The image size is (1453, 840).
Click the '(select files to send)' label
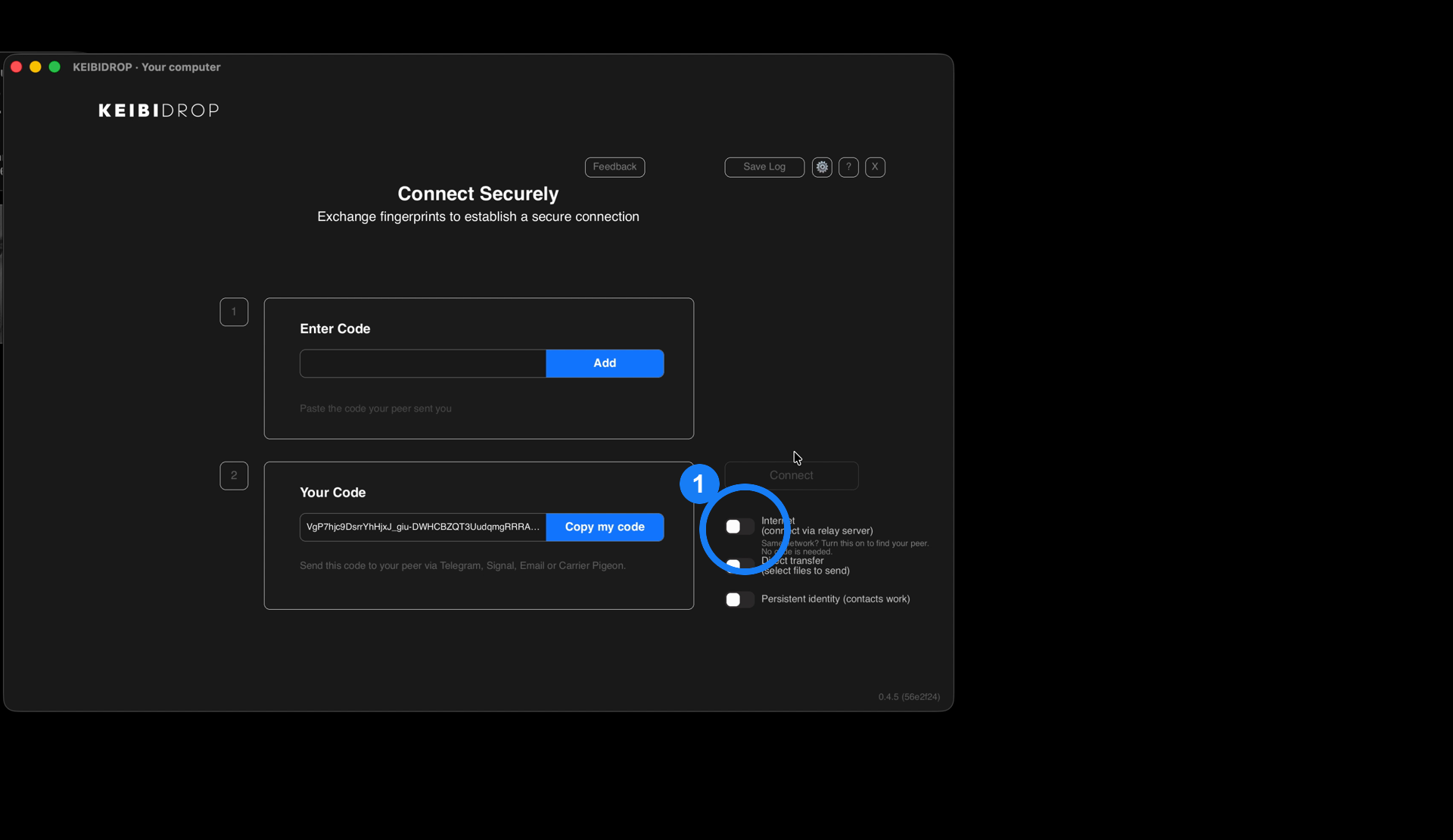point(805,571)
